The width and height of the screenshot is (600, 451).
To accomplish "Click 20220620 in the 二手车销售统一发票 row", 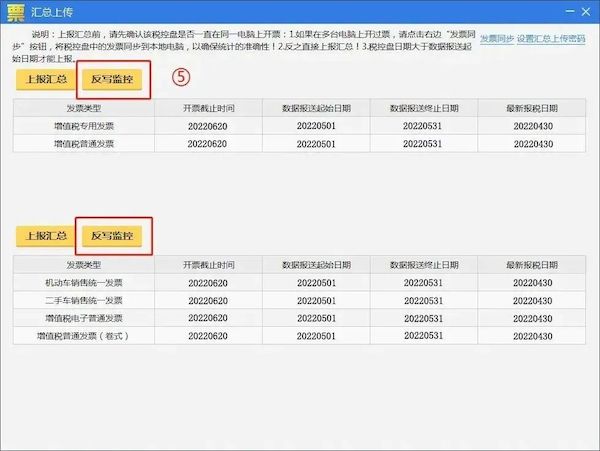I will click(208, 301).
